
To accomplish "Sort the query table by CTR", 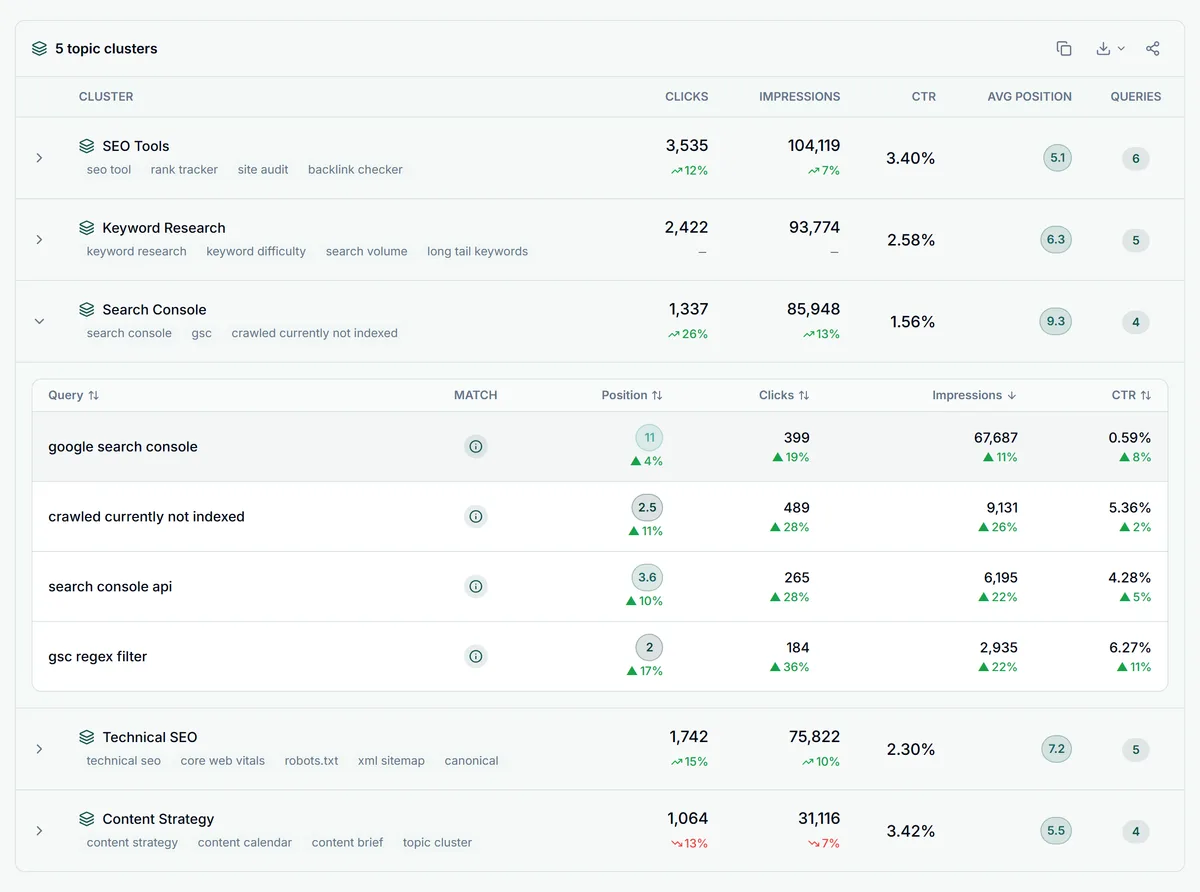I will tap(1131, 395).
